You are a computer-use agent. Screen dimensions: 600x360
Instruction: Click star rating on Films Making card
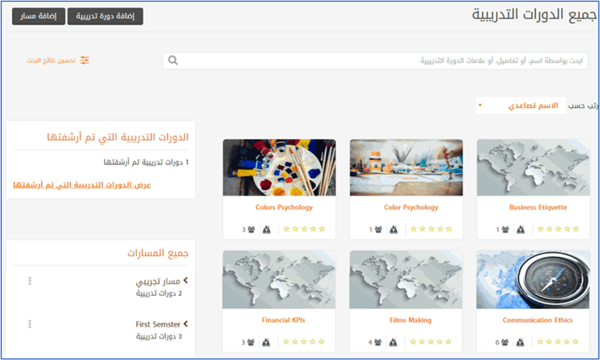pyautogui.click(x=430, y=342)
